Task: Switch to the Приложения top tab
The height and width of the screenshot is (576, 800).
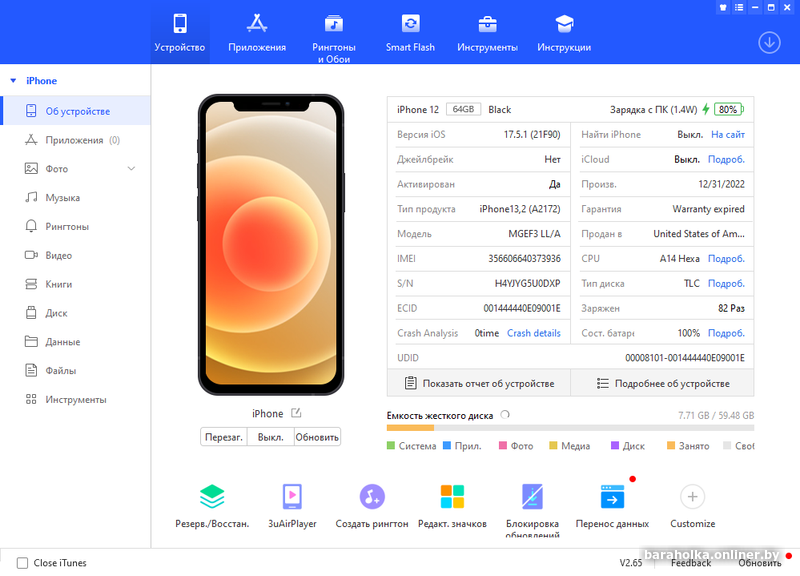Action: 257,32
